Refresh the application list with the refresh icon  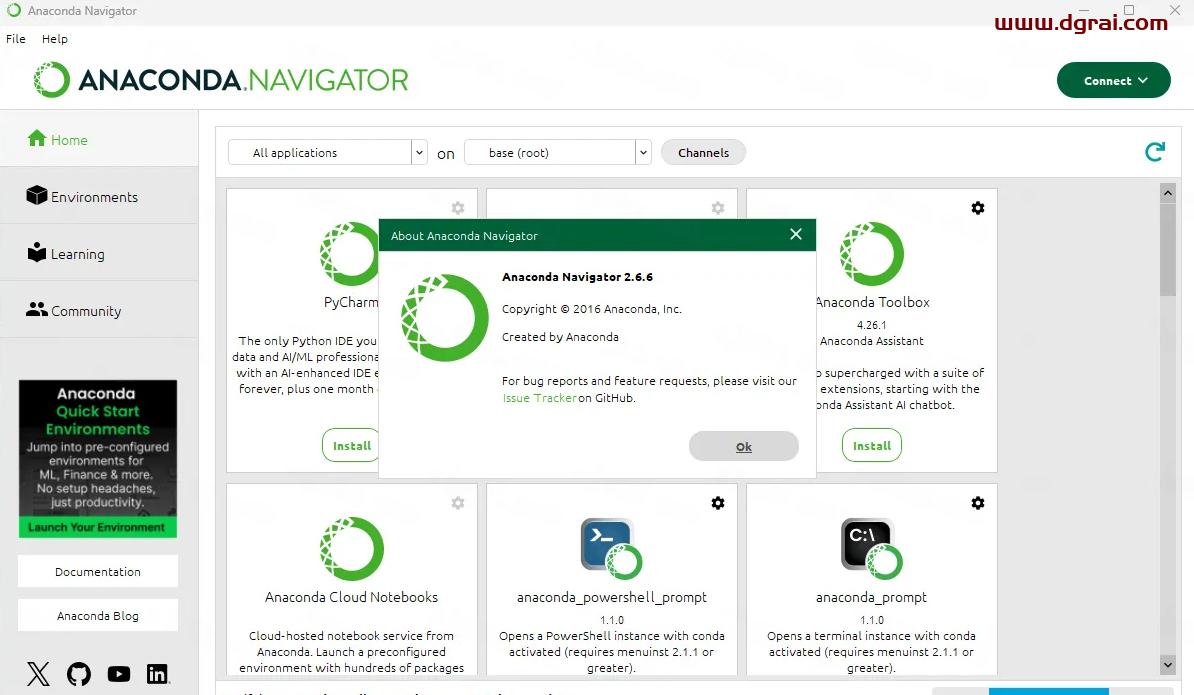[x=1154, y=151]
